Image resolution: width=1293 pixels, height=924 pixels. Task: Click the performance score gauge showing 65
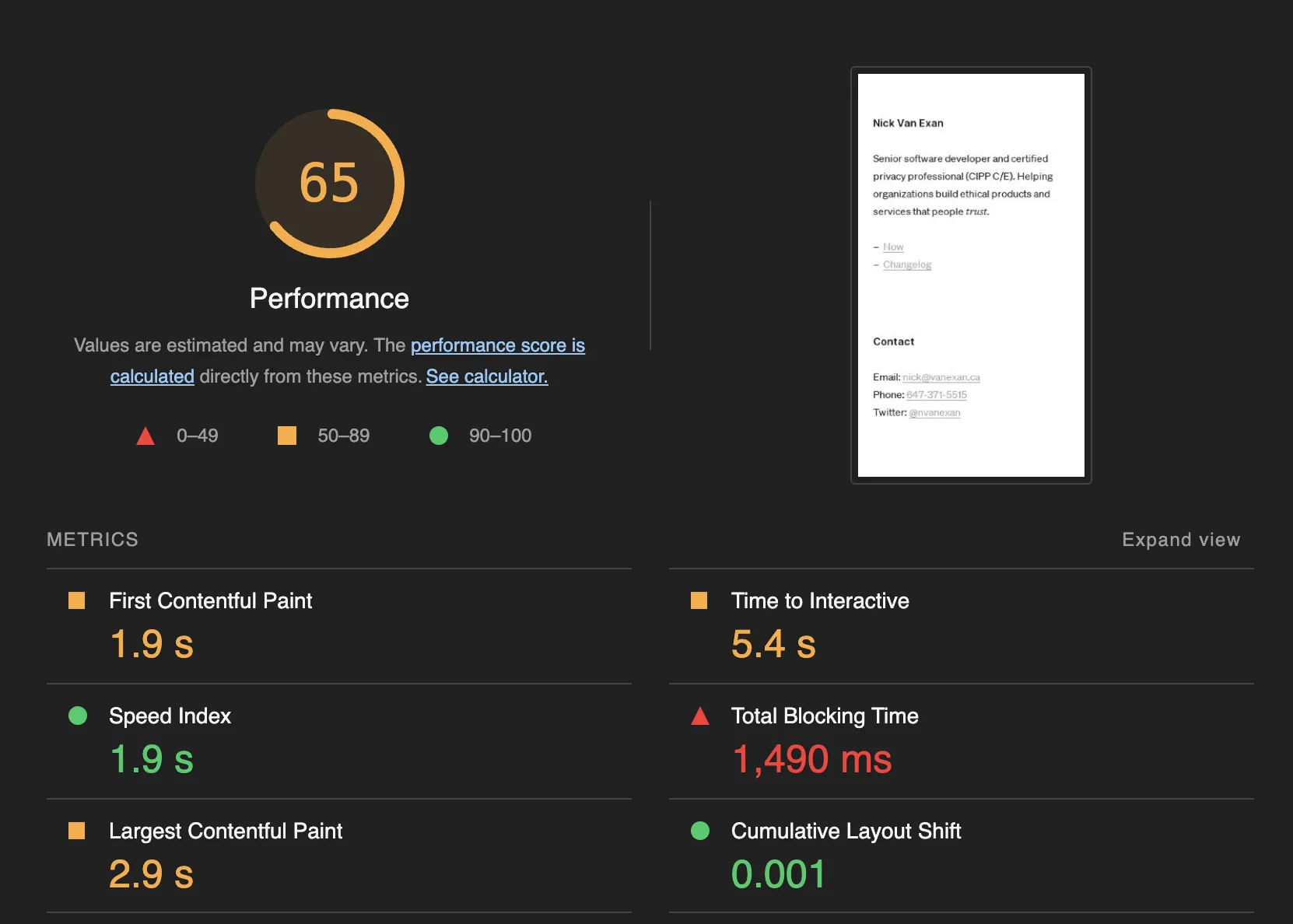pos(330,184)
